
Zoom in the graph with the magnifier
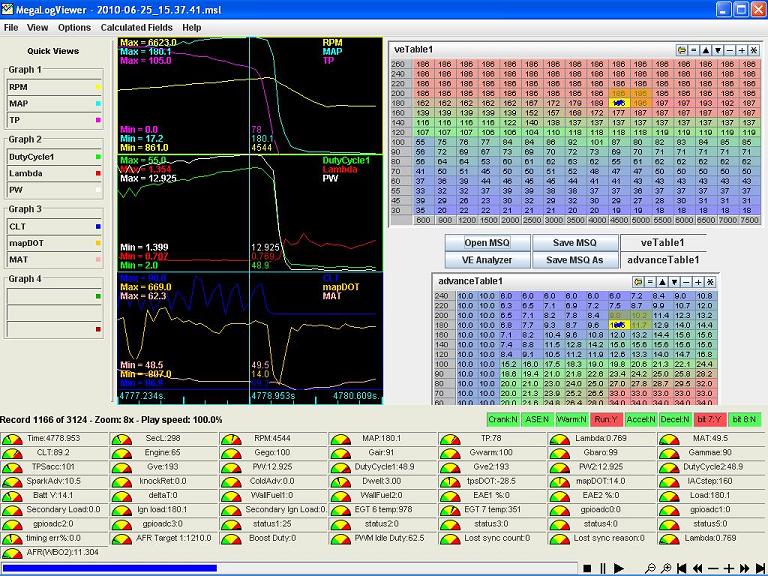[x=667, y=568]
